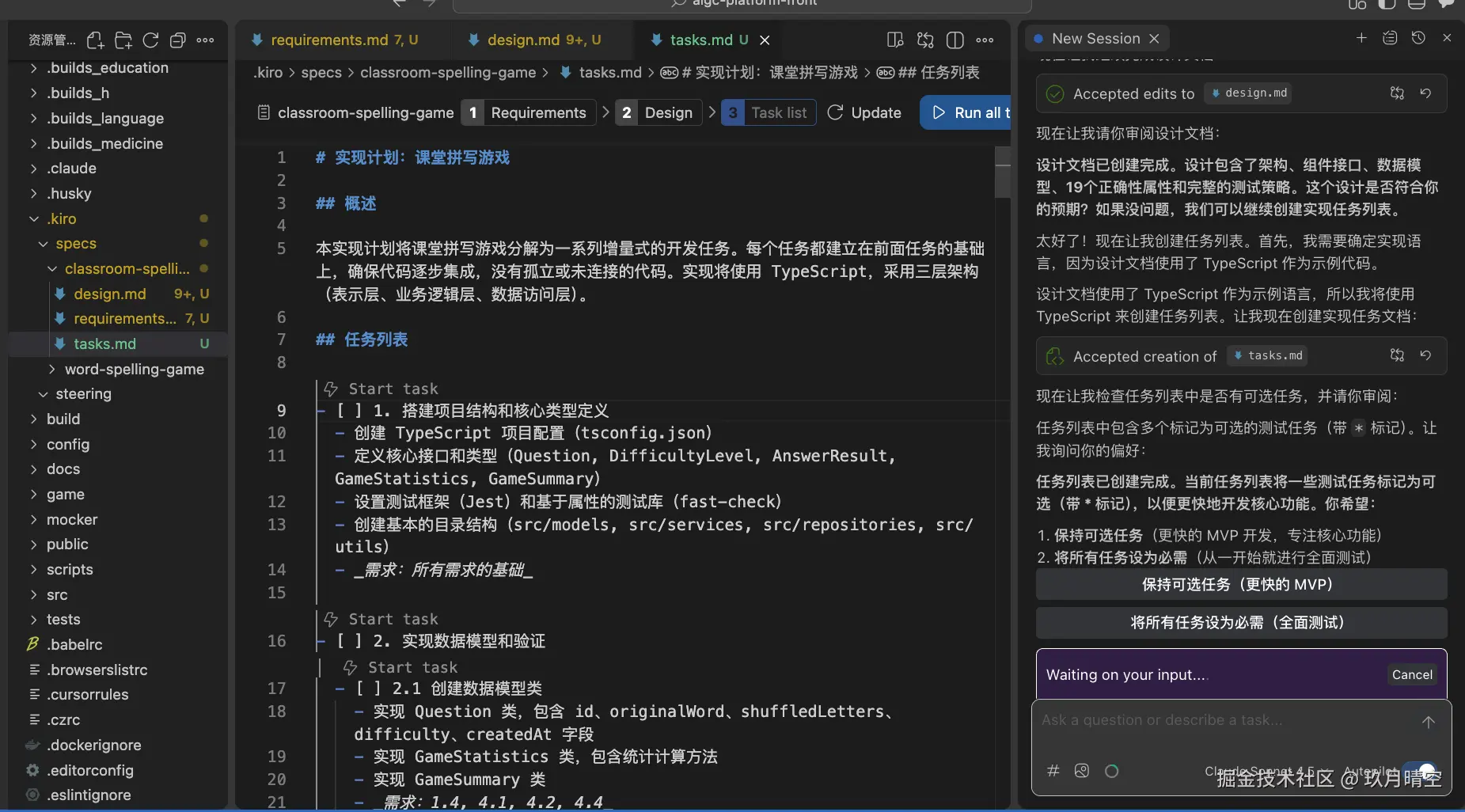
Task: Start a new chat session with the + icon
Action: pos(1361,37)
